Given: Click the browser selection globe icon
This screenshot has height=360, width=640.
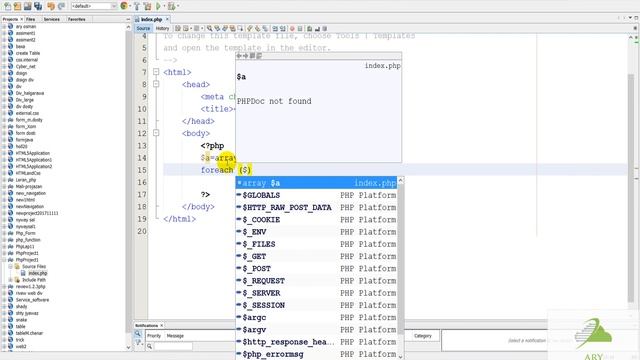Looking at the screenshot, I should (x=124, y=6).
